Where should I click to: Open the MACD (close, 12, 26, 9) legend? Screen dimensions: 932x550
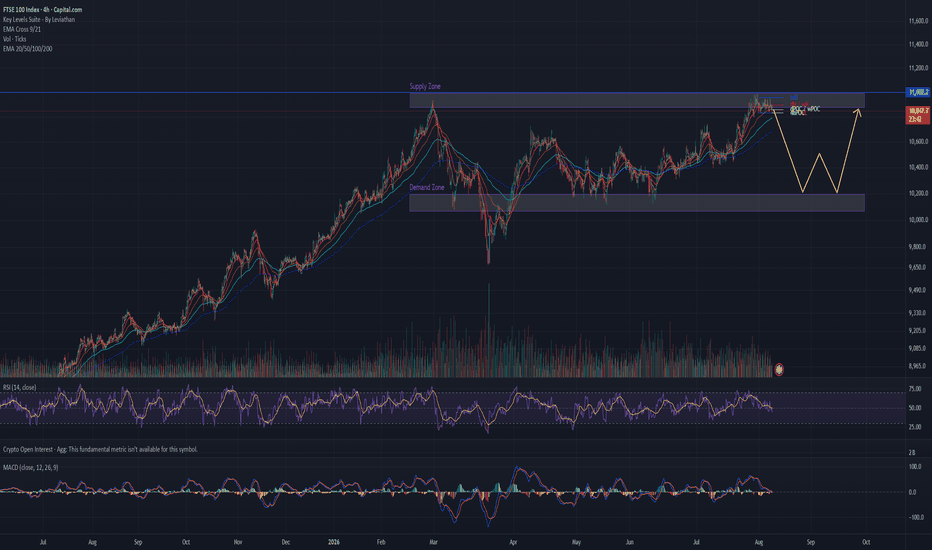(30, 467)
